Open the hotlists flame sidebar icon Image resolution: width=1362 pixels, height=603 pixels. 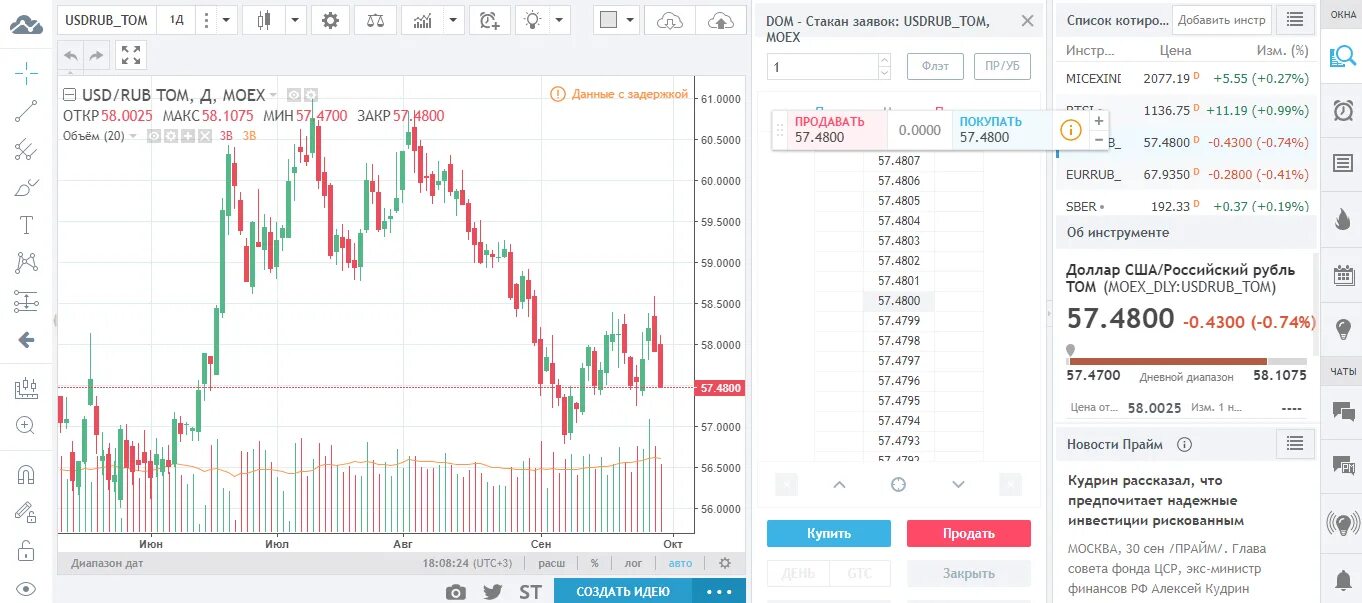pos(1343,219)
